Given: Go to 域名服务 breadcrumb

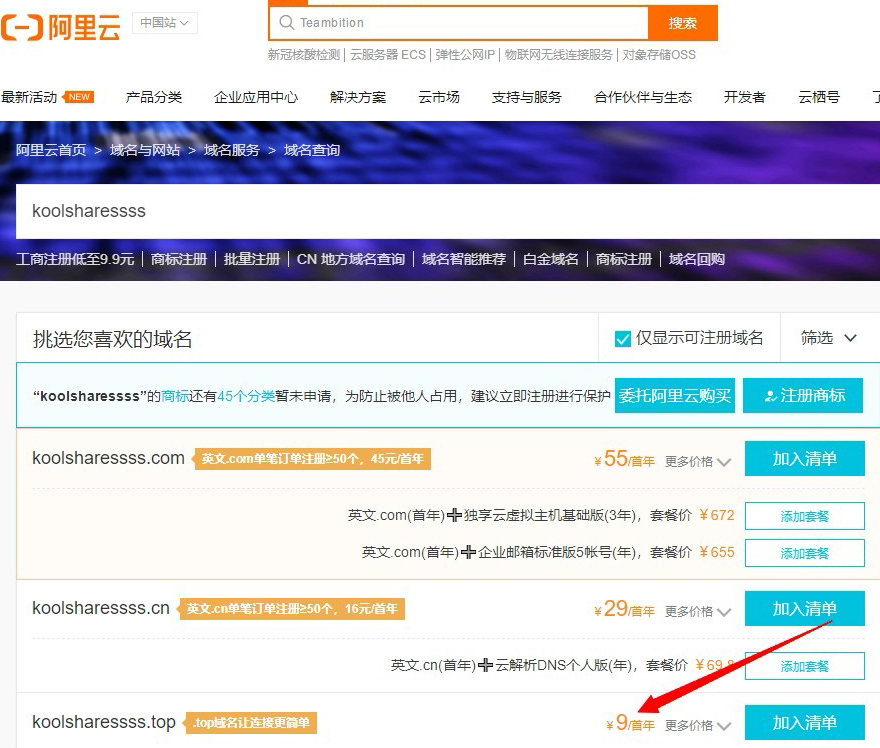Looking at the screenshot, I should pyautogui.click(x=232, y=150).
